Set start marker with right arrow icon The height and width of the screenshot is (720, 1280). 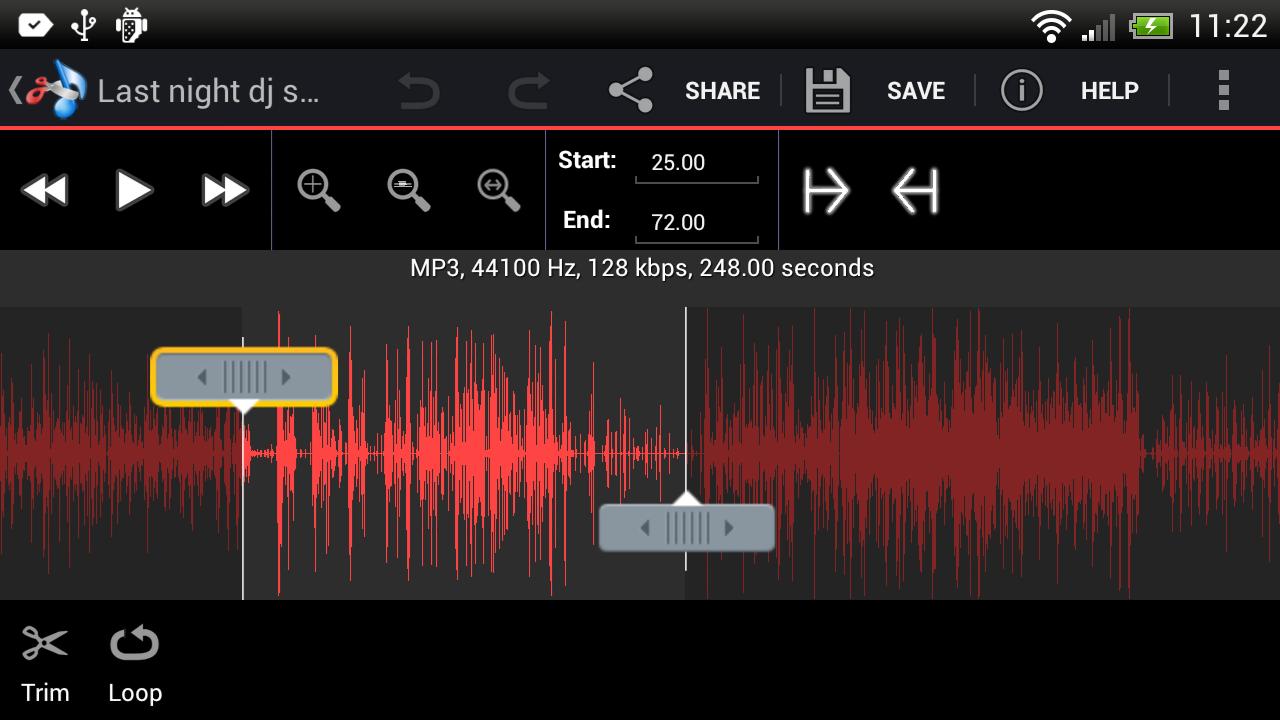pyautogui.click(x=826, y=190)
